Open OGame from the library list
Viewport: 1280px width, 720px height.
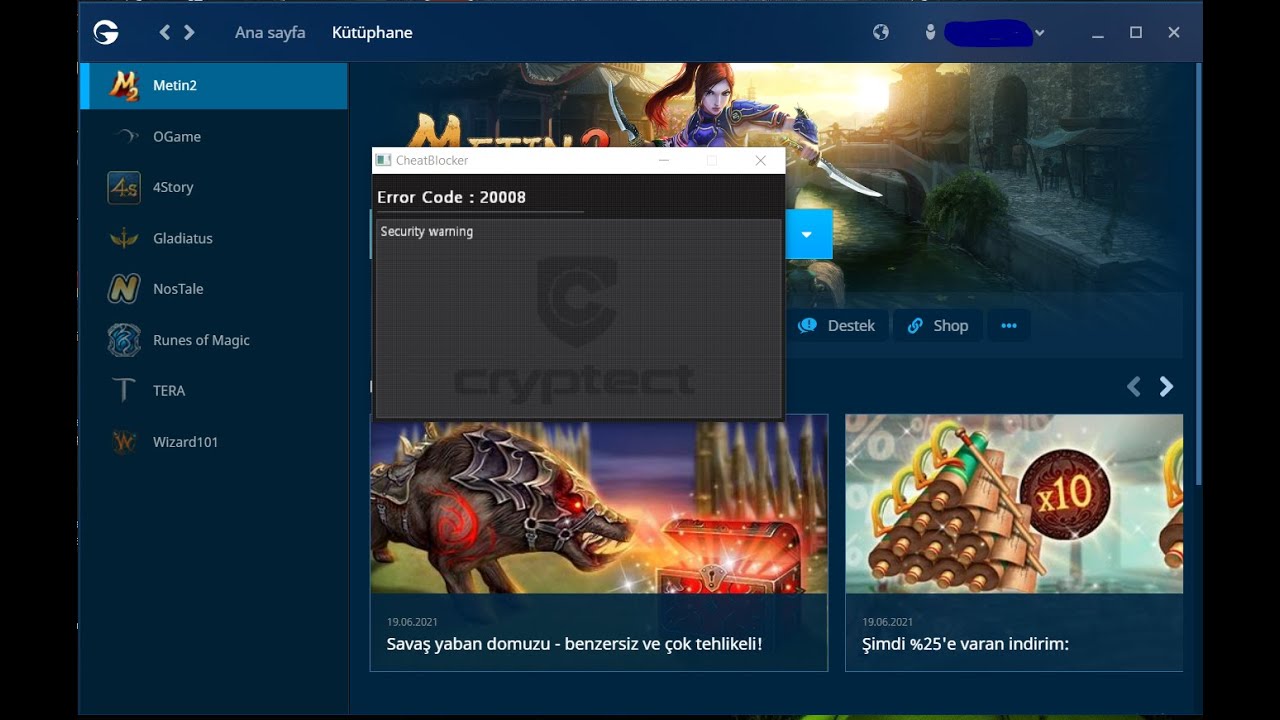click(214, 136)
